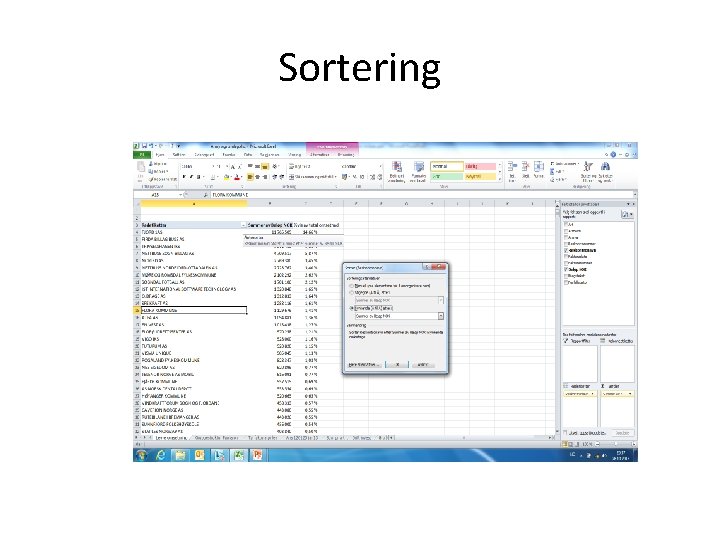This screenshot has height=540, width=720.
Task: Open the green Fil tab
Action: 142,155
